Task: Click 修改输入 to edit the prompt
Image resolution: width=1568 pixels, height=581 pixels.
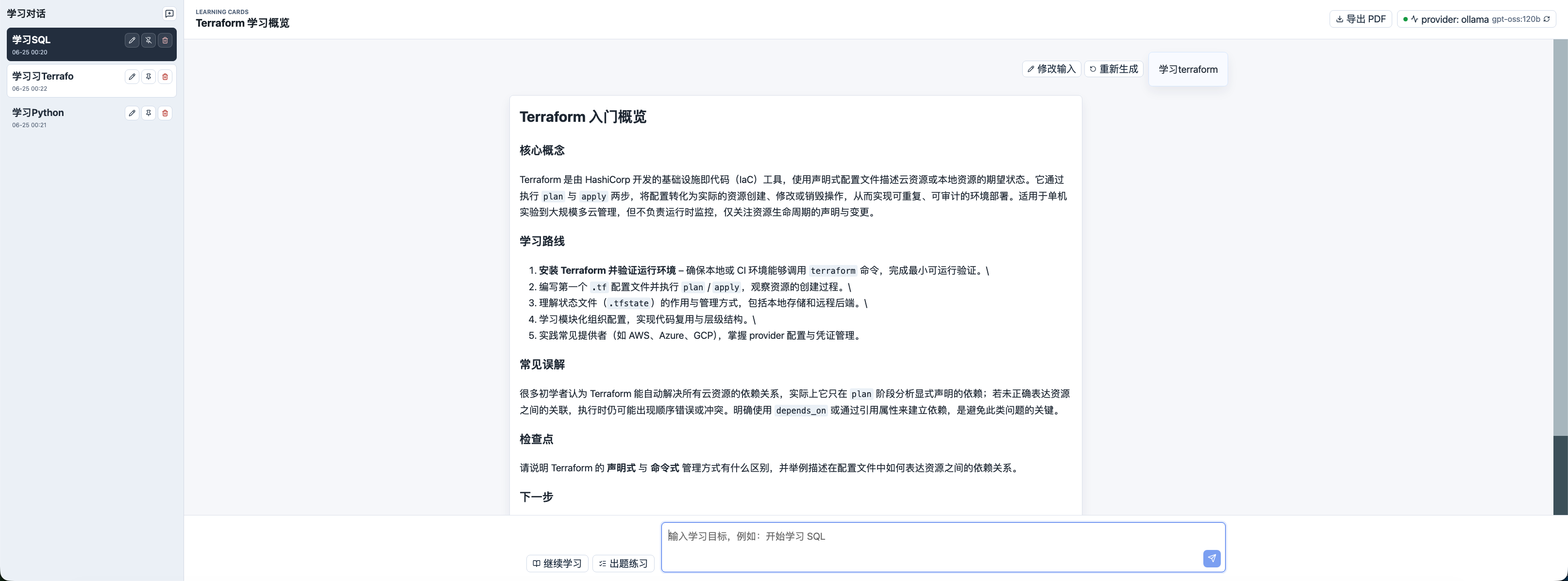Action: (x=1051, y=69)
